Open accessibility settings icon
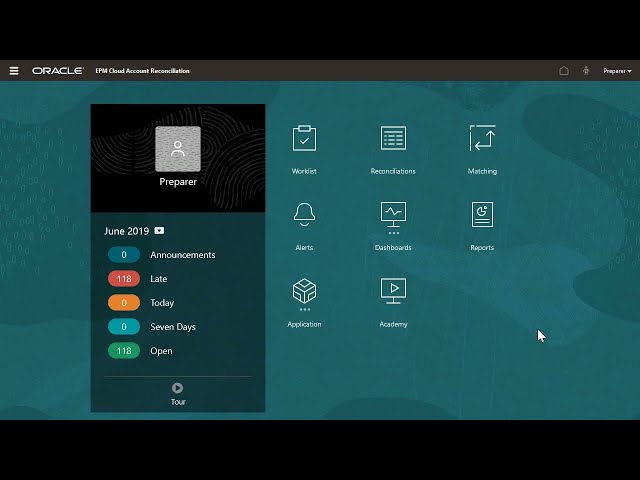The image size is (640, 480). point(586,71)
